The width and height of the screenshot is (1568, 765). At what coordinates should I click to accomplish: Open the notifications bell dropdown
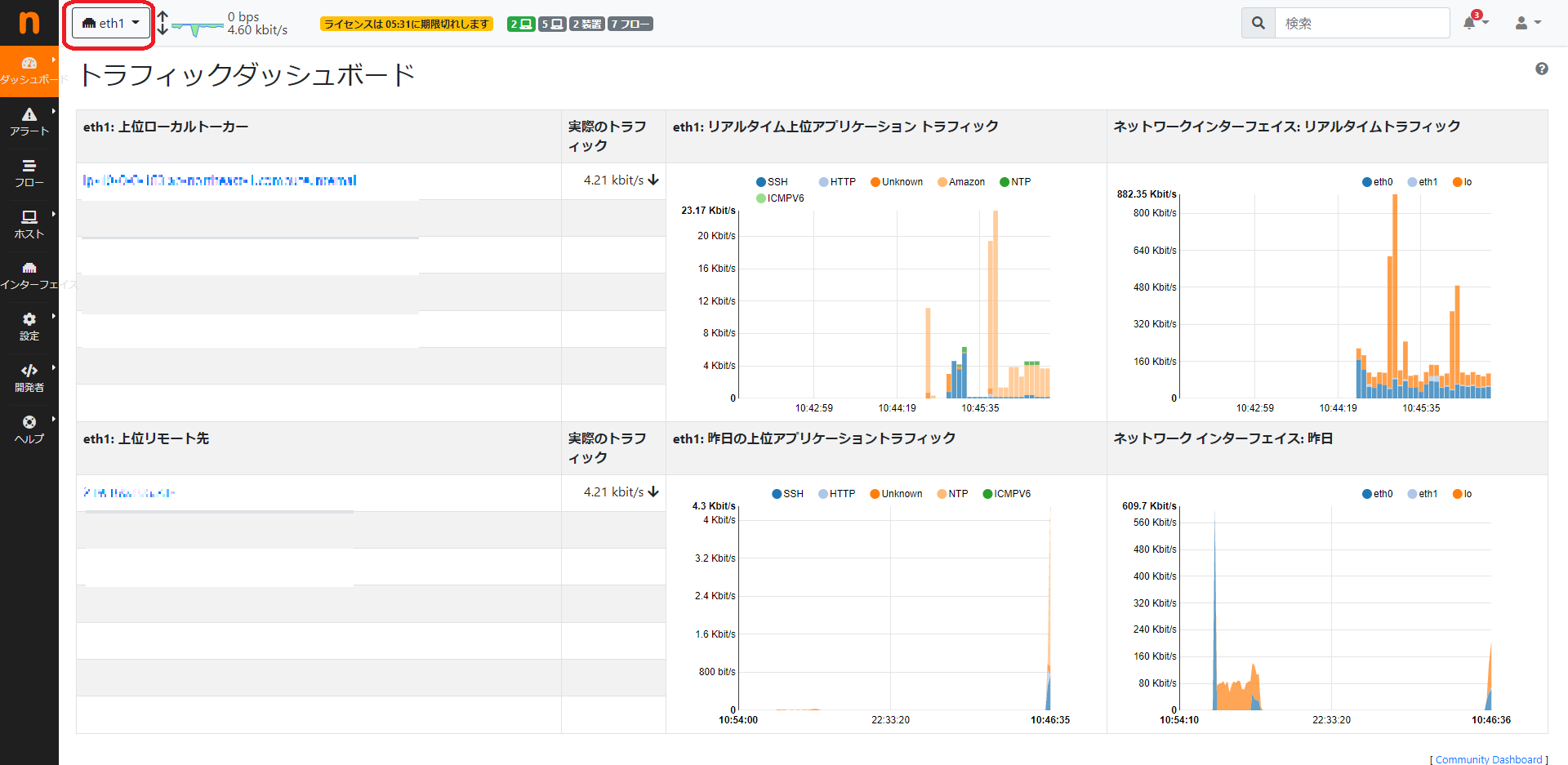pyautogui.click(x=1475, y=22)
